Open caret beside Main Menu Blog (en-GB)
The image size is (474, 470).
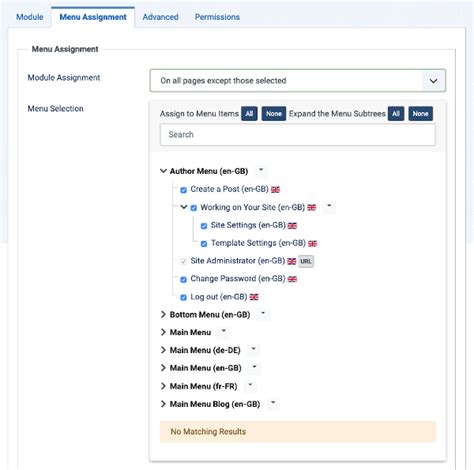pos(273,403)
